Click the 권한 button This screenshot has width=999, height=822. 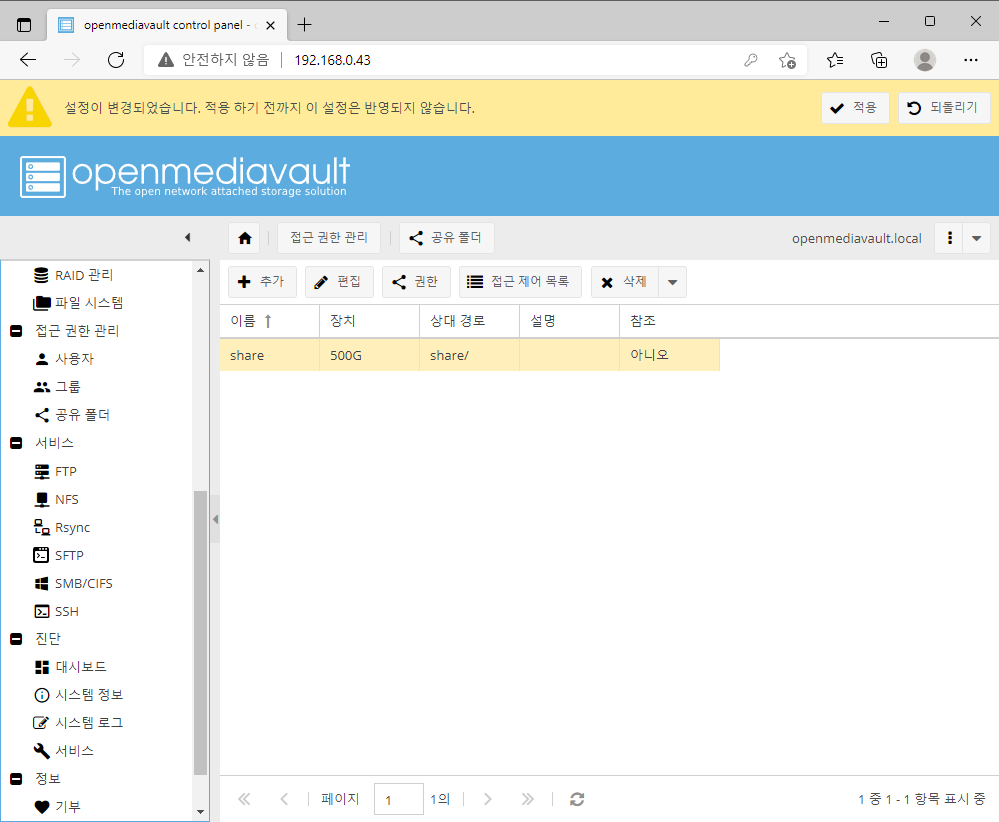pyautogui.click(x=416, y=282)
